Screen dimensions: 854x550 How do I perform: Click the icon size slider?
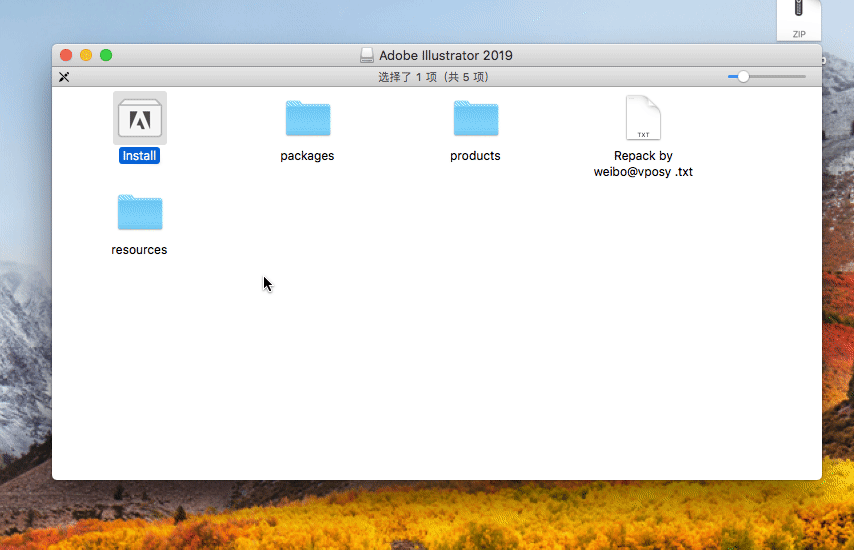767,77
